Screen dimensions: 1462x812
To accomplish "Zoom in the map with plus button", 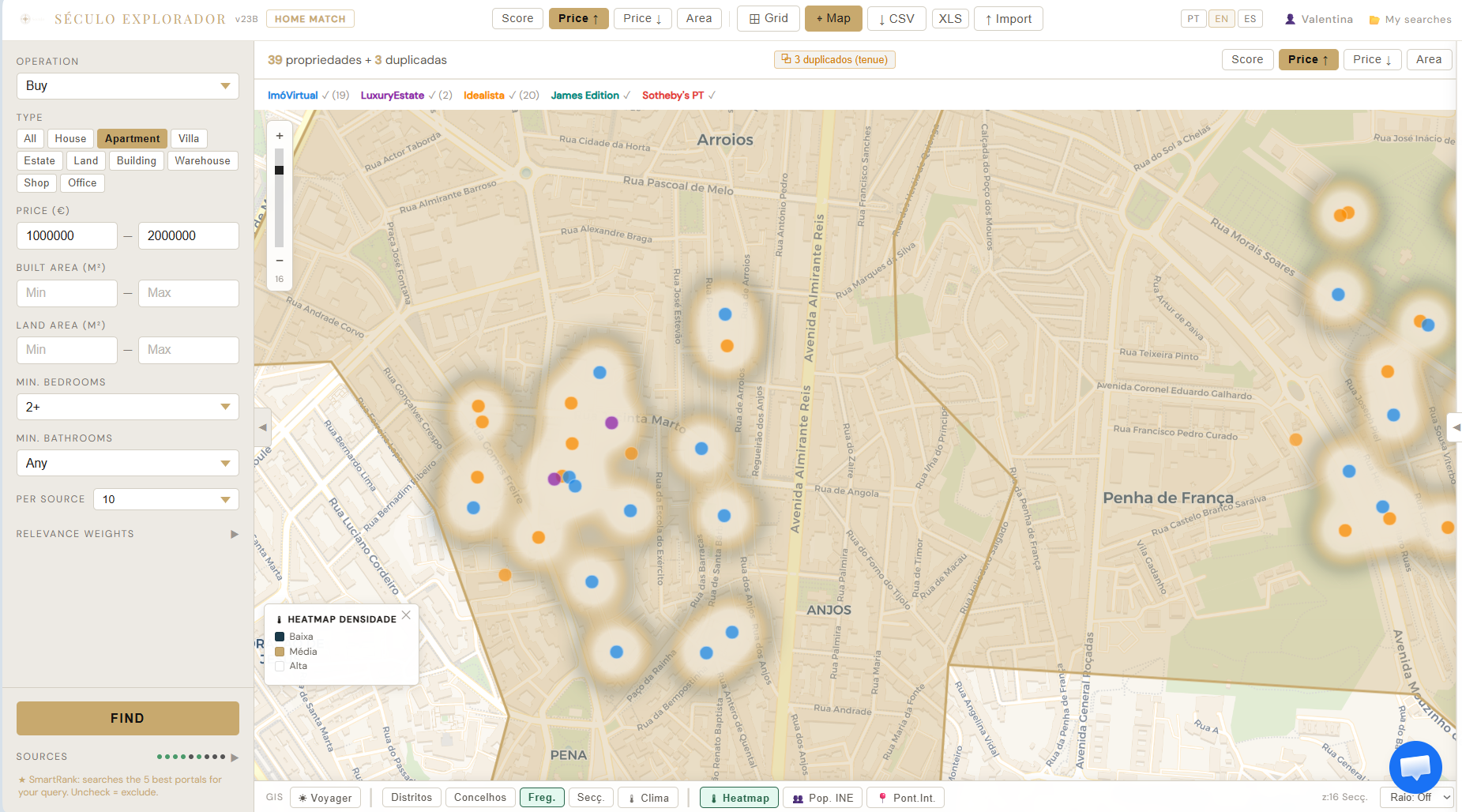I will 280,136.
